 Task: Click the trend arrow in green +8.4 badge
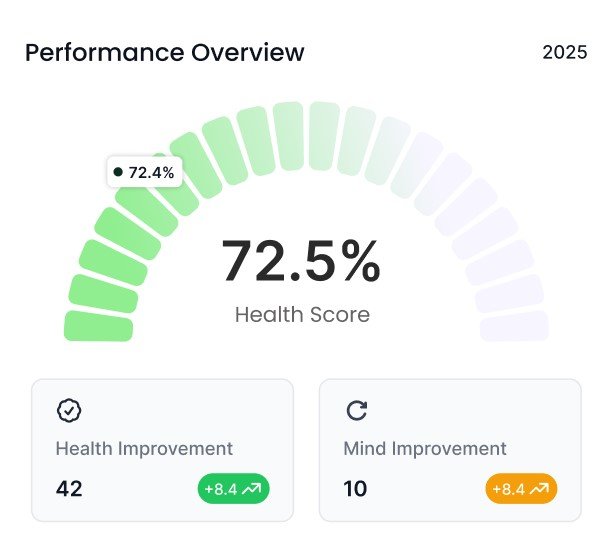pos(251,489)
